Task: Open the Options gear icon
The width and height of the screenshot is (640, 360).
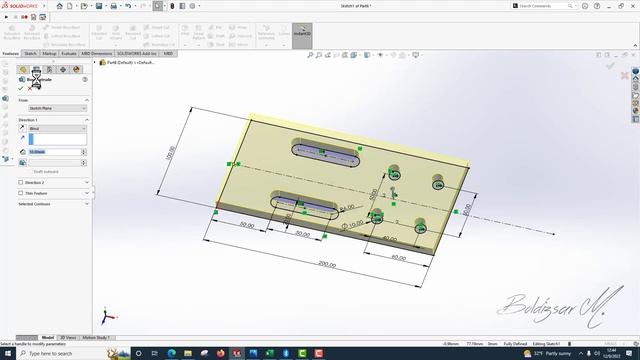Action: pyautogui.click(x=192, y=6)
